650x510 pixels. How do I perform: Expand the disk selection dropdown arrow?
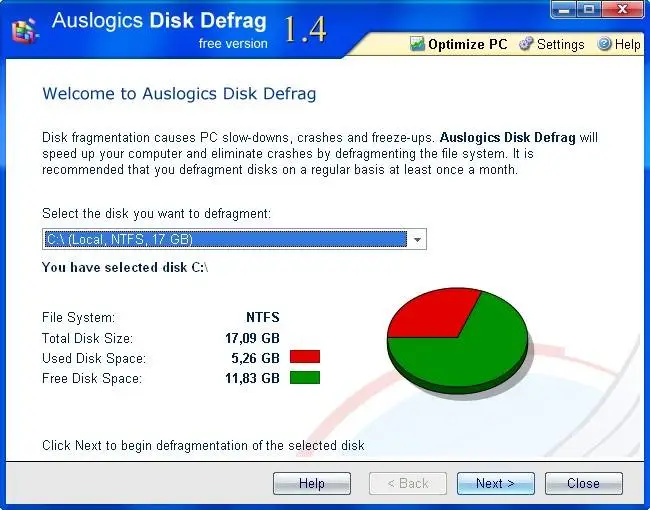pyautogui.click(x=417, y=239)
